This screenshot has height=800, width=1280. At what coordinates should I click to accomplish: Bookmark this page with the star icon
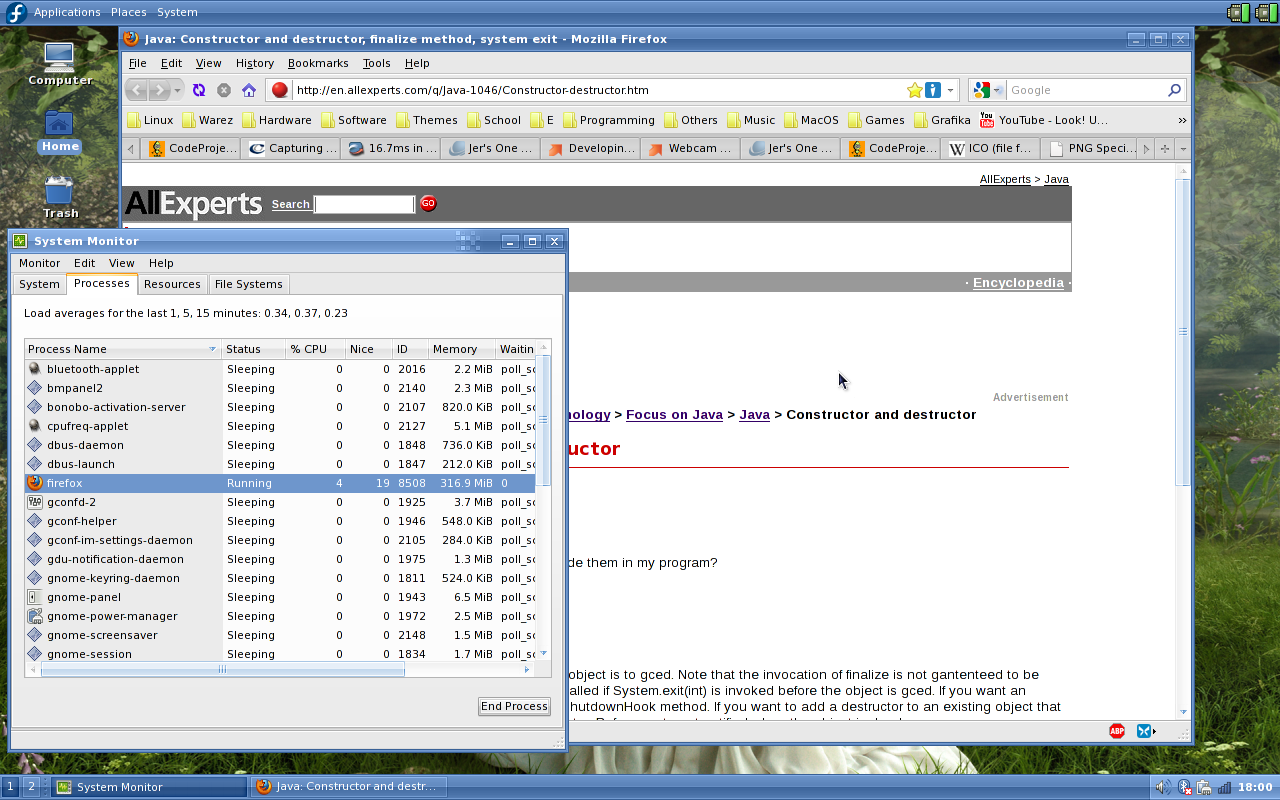914,90
